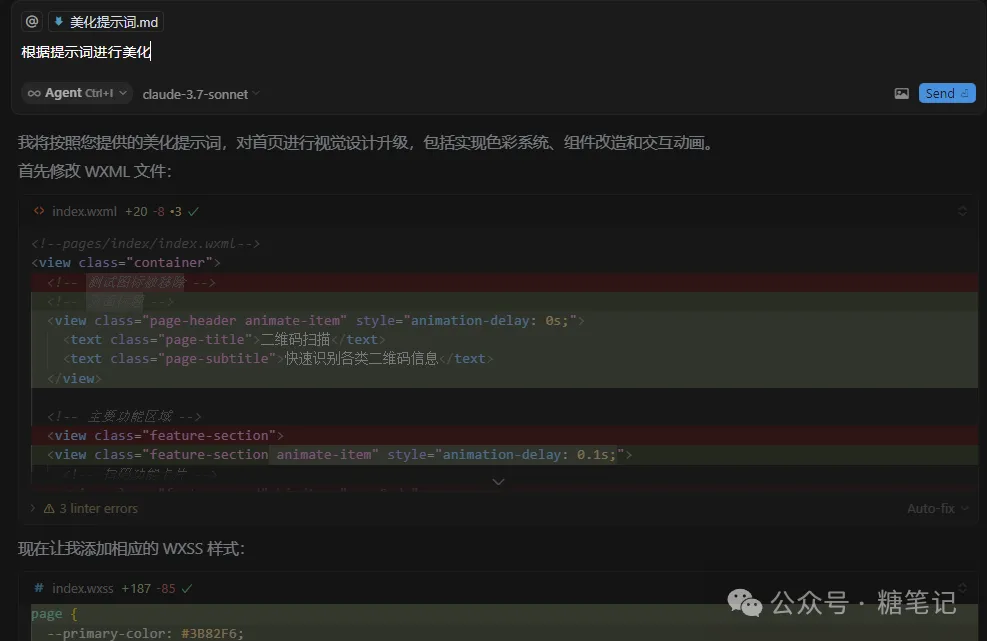This screenshot has height=641, width=987.
Task: Send the message with the Send button
Action: [x=947, y=93]
